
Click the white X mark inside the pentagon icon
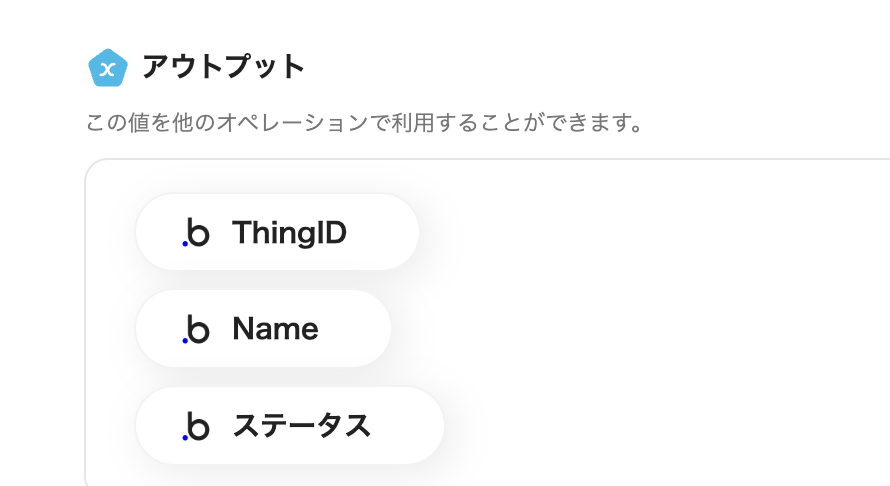pyautogui.click(x=107, y=69)
